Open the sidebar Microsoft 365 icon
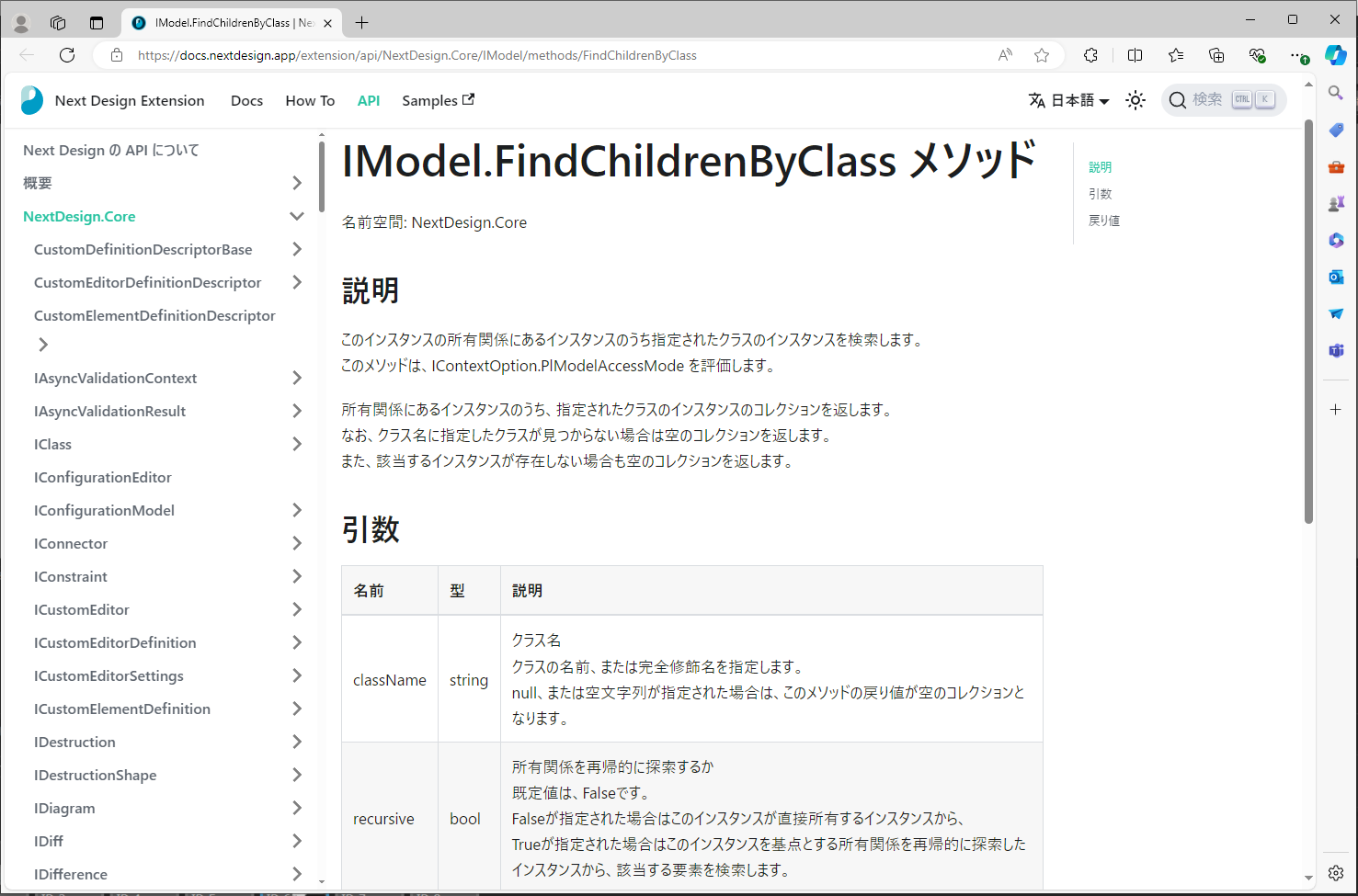The width and height of the screenshot is (1358, 896). coord(1336,240)
